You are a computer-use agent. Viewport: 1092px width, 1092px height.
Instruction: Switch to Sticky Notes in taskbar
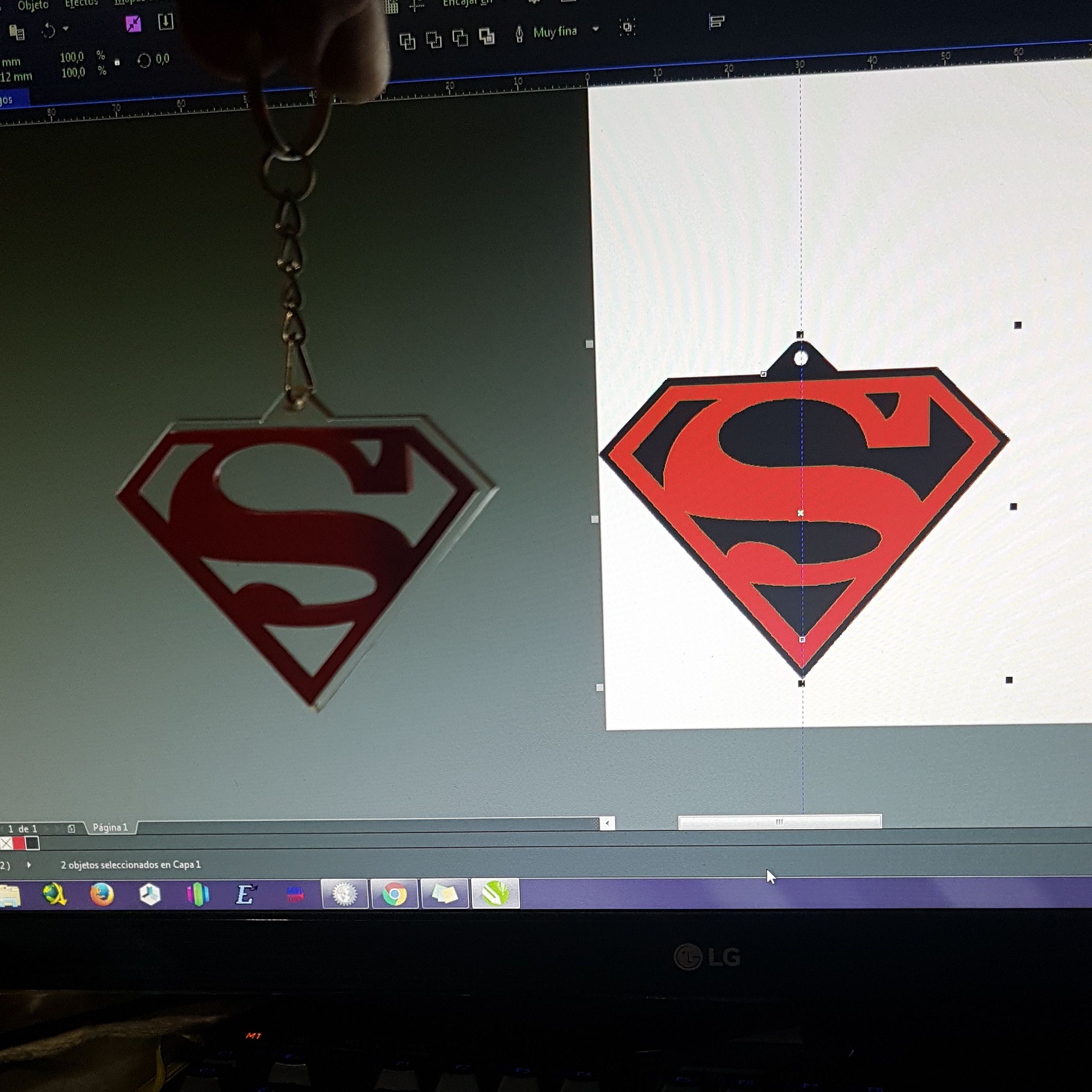(x=444, y=894)
